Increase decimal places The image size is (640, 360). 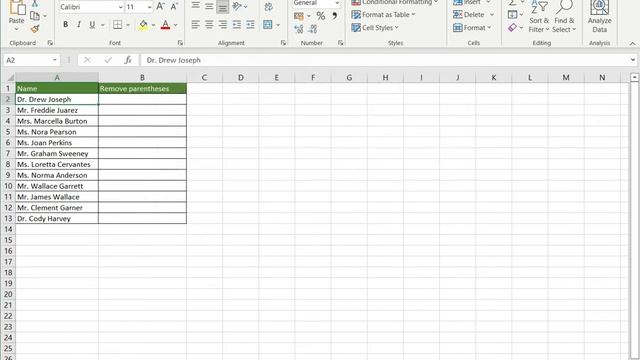[299, 29]
